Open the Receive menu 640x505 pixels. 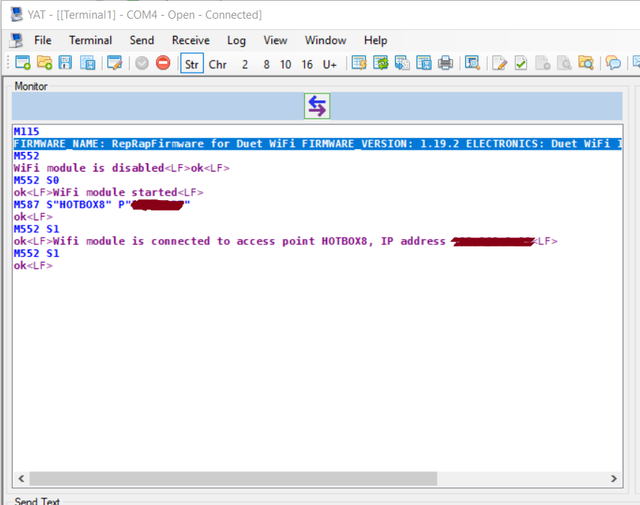click(x=191, y=40)
